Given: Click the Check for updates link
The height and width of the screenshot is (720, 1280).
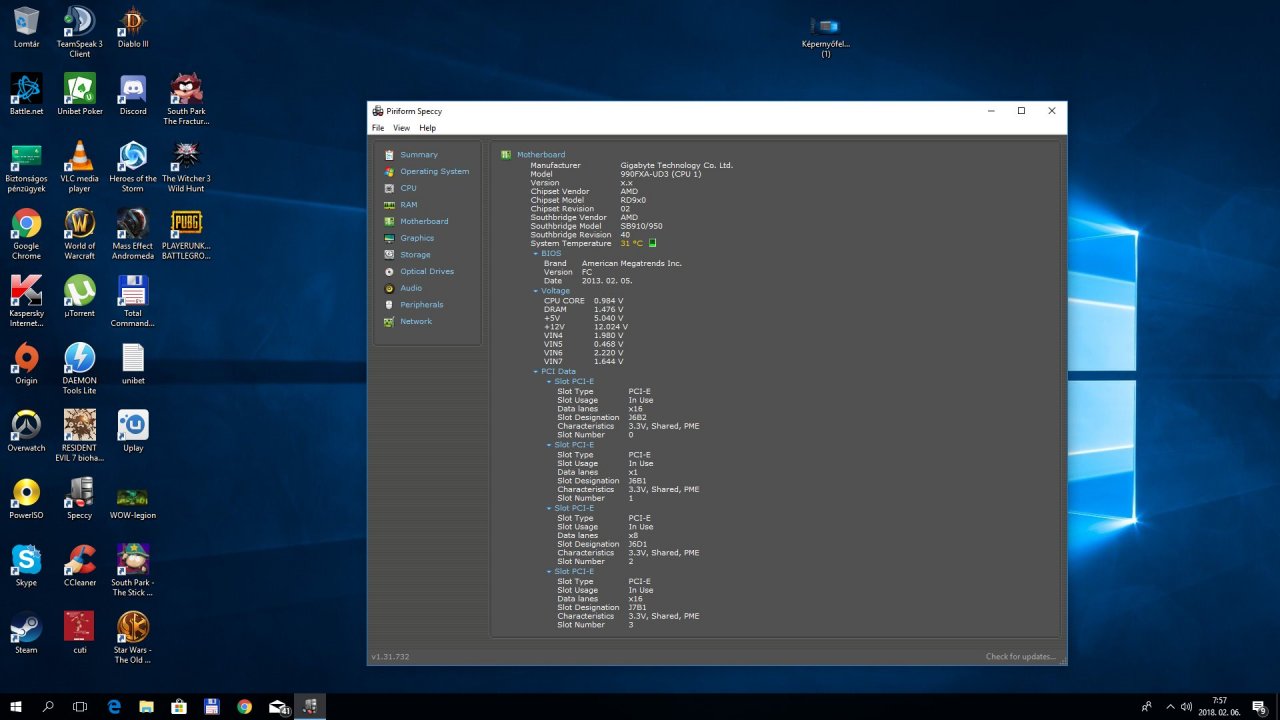Looking at the screenshot, I should click(x=1019, y=657).
